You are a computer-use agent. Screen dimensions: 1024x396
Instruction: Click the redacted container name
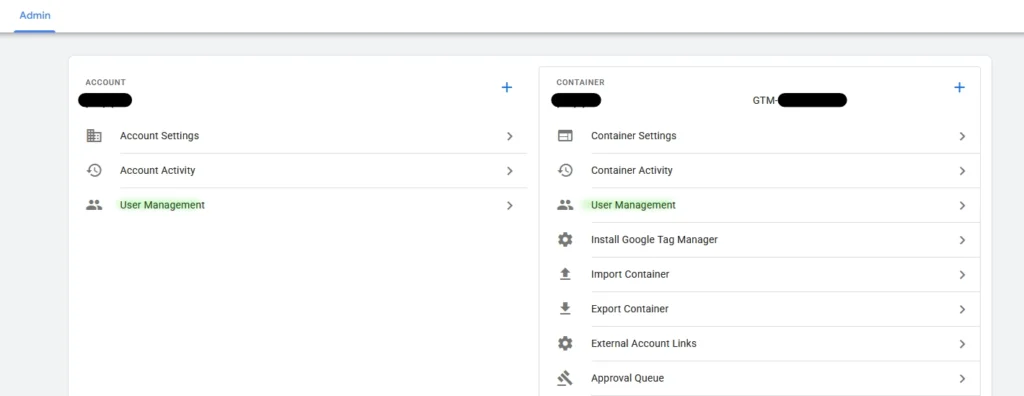point(576,101)
